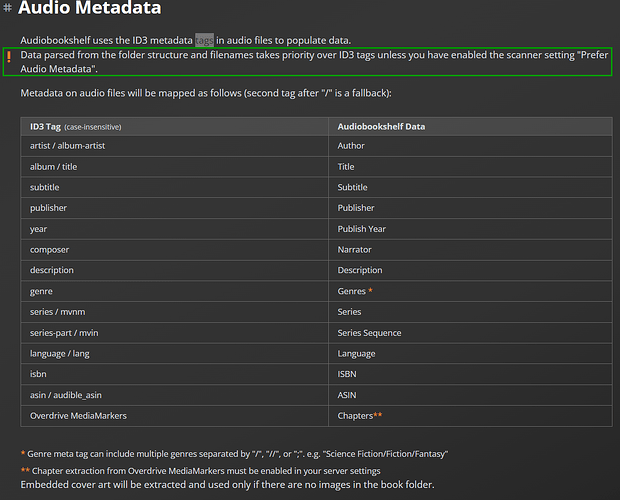The height and width of the screenshot is (500, 620).
Task: Click the "series / mvnm" cell
Action: 174,312
